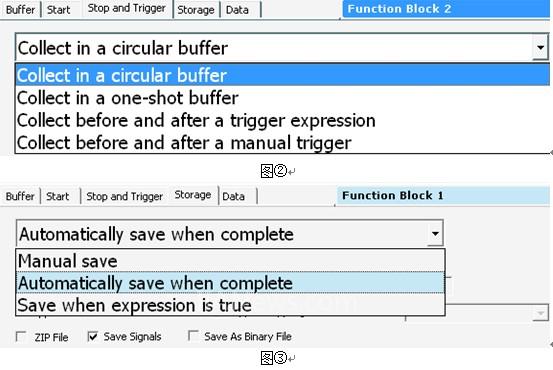Image resolution: width=553 pixels, height=370 pixels.
Task: Expand the storage mode dropdown arrow
Action: pos(435,233)
